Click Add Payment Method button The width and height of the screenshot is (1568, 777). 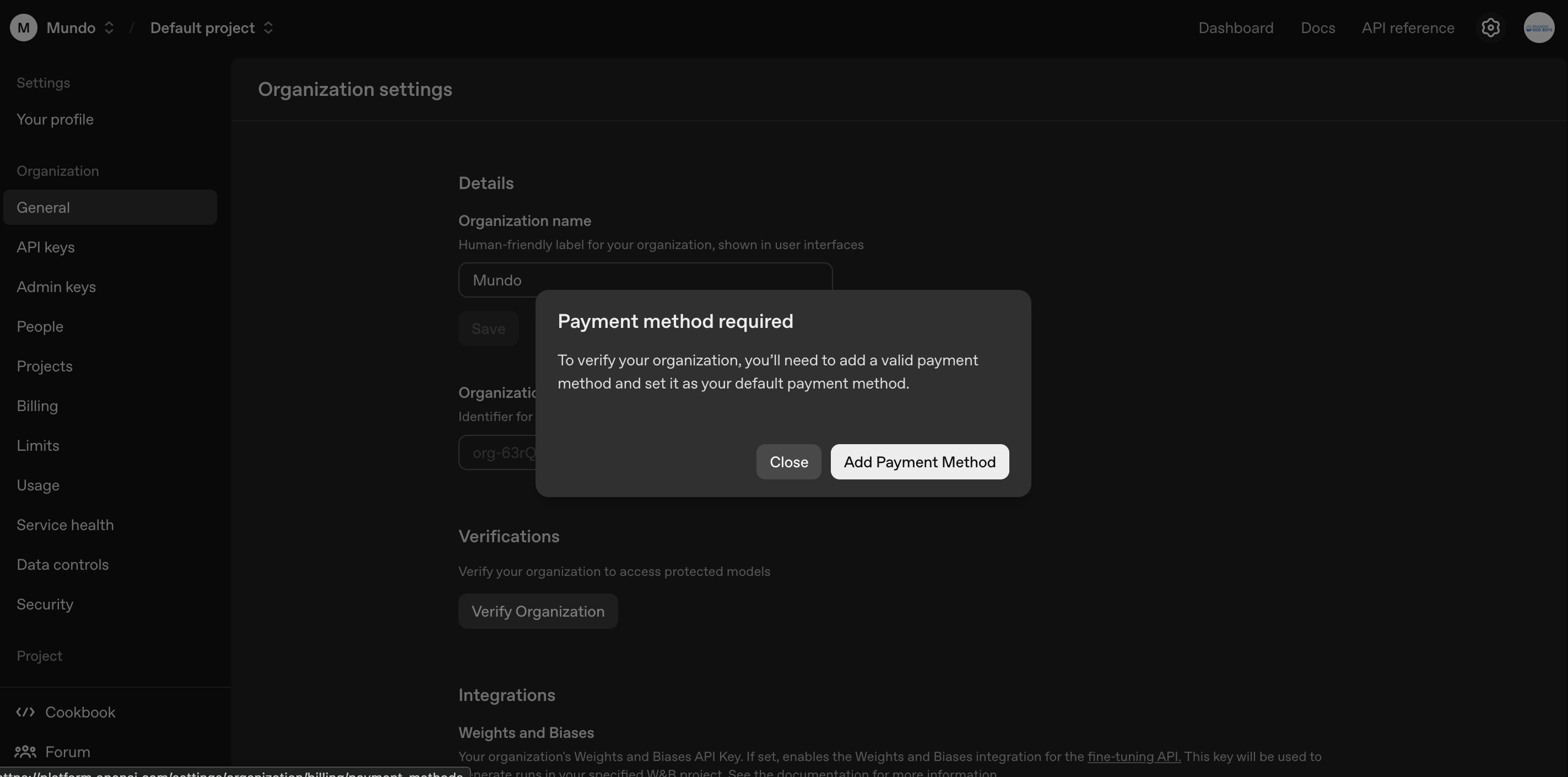coord(919,462)
